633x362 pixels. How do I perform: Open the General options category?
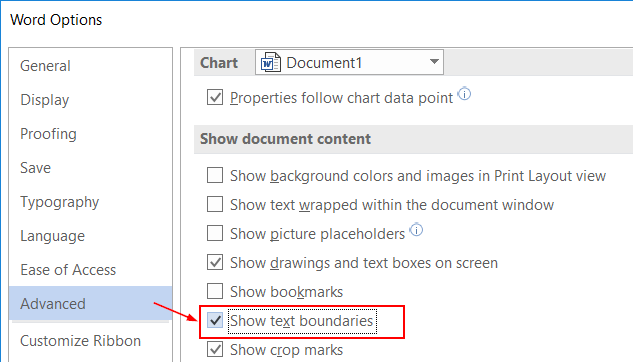[45, 66]
